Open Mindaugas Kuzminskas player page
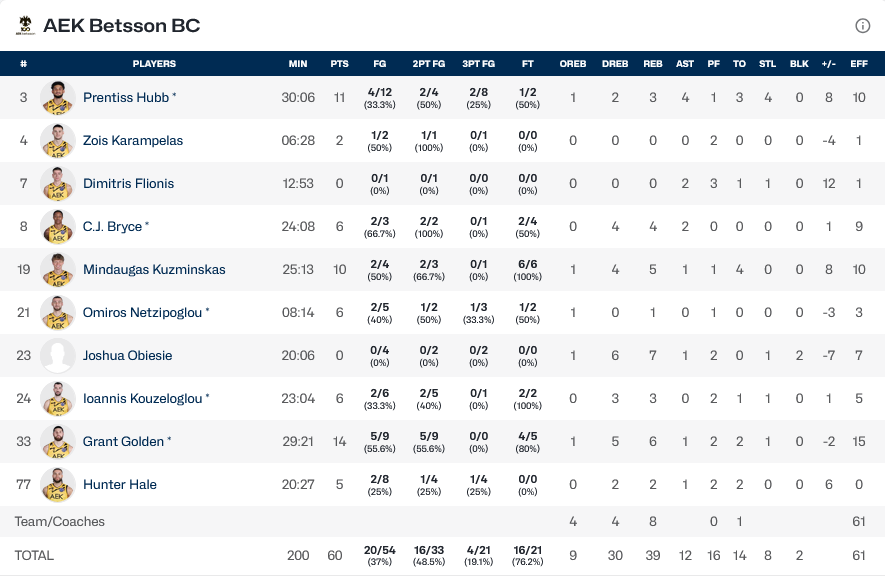885x579 pixels. click(154, 270)
